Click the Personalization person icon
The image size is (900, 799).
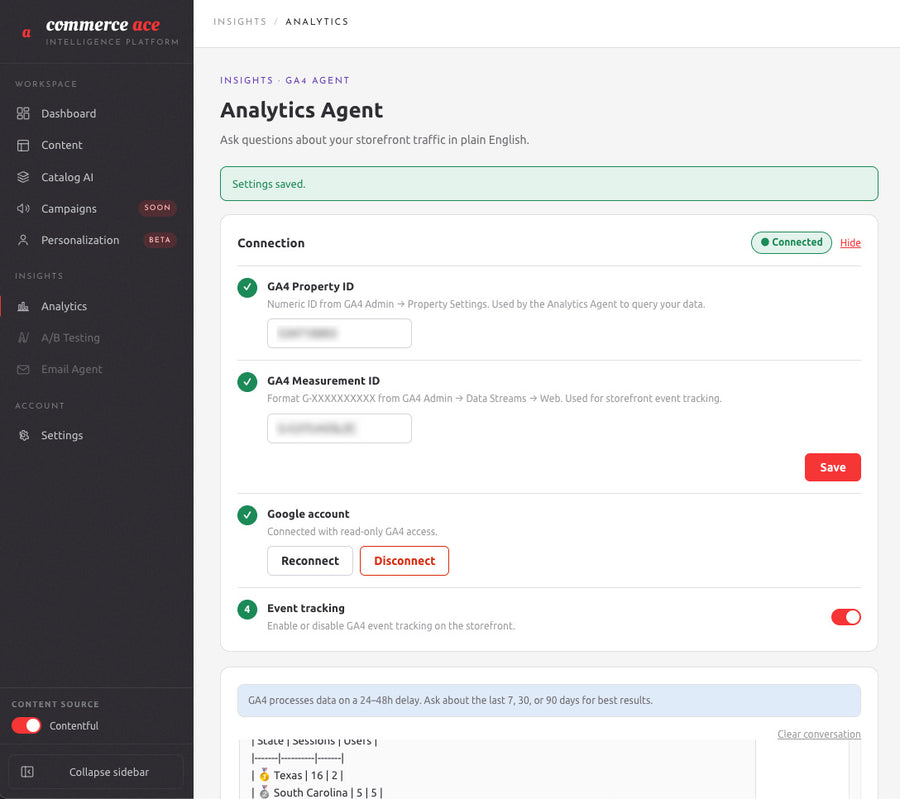[23, 240]
